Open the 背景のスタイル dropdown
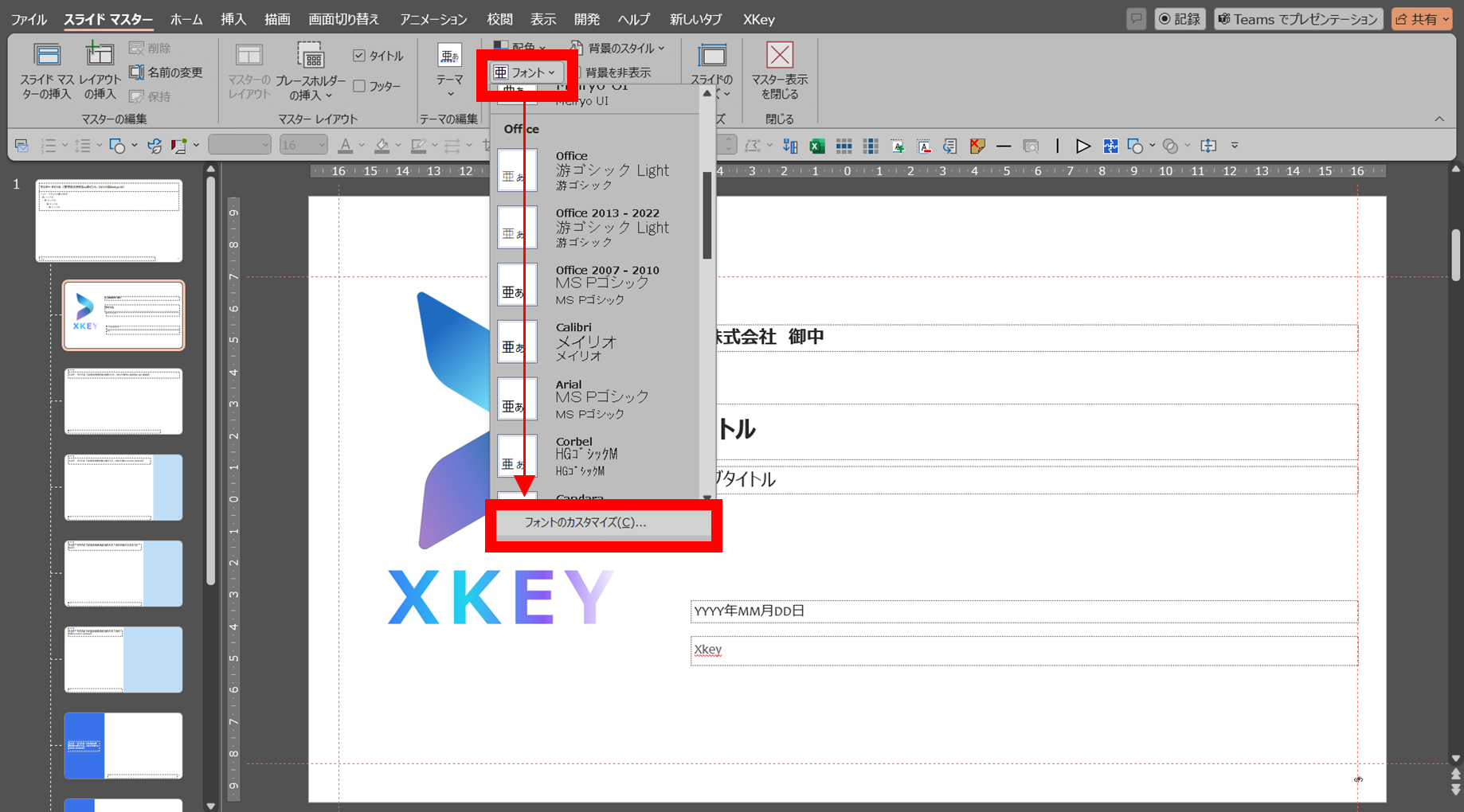 click(x=619, y=48)
